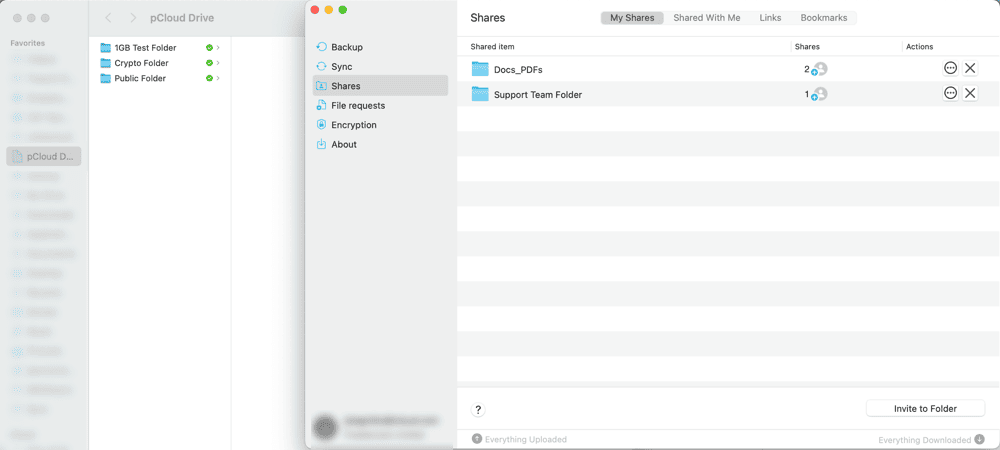Click the Actions column header

920,47
